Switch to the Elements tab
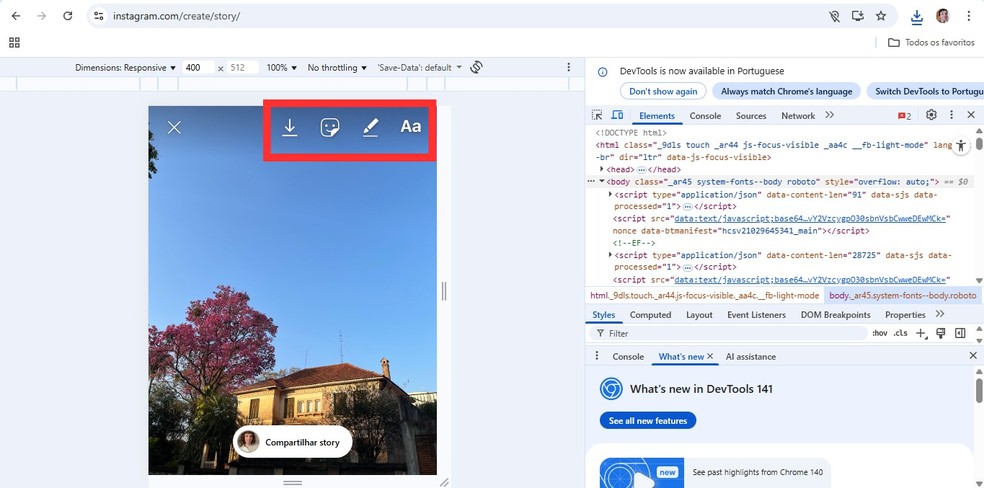Screen dimensions: 984x488 pyautogui.click(x=657, y=116)
